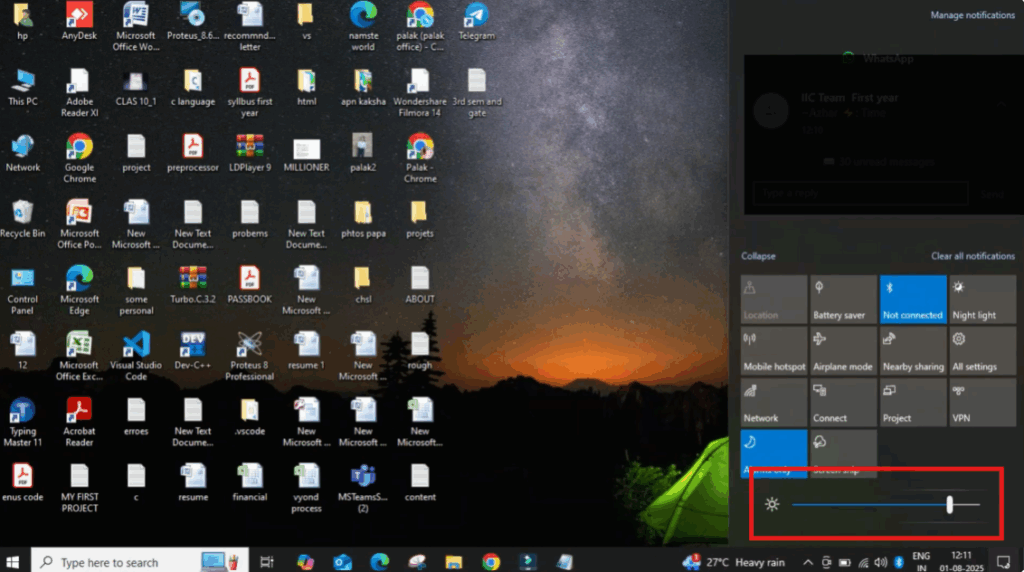Open the Connect quick action tile

pyautogui.click(x=843, y=403)
